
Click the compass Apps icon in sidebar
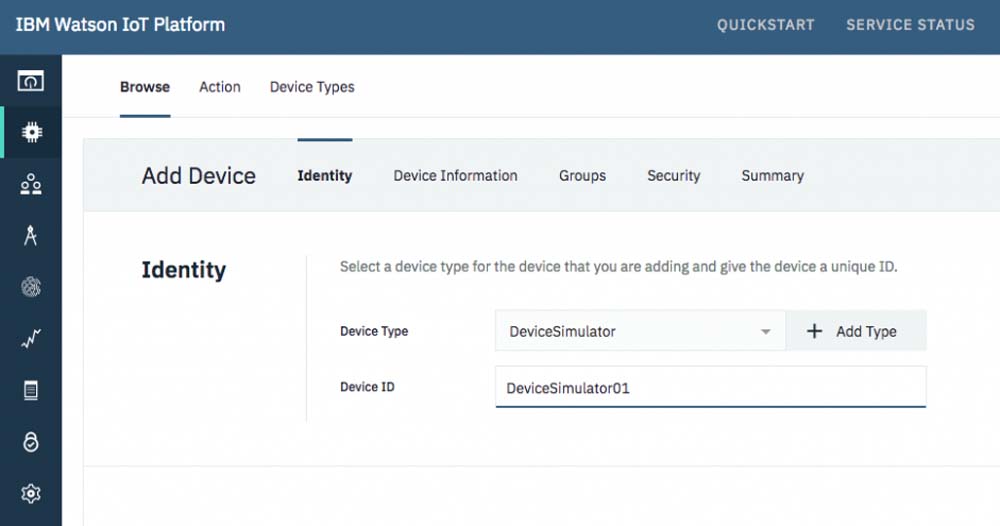(x=30, y=236)
